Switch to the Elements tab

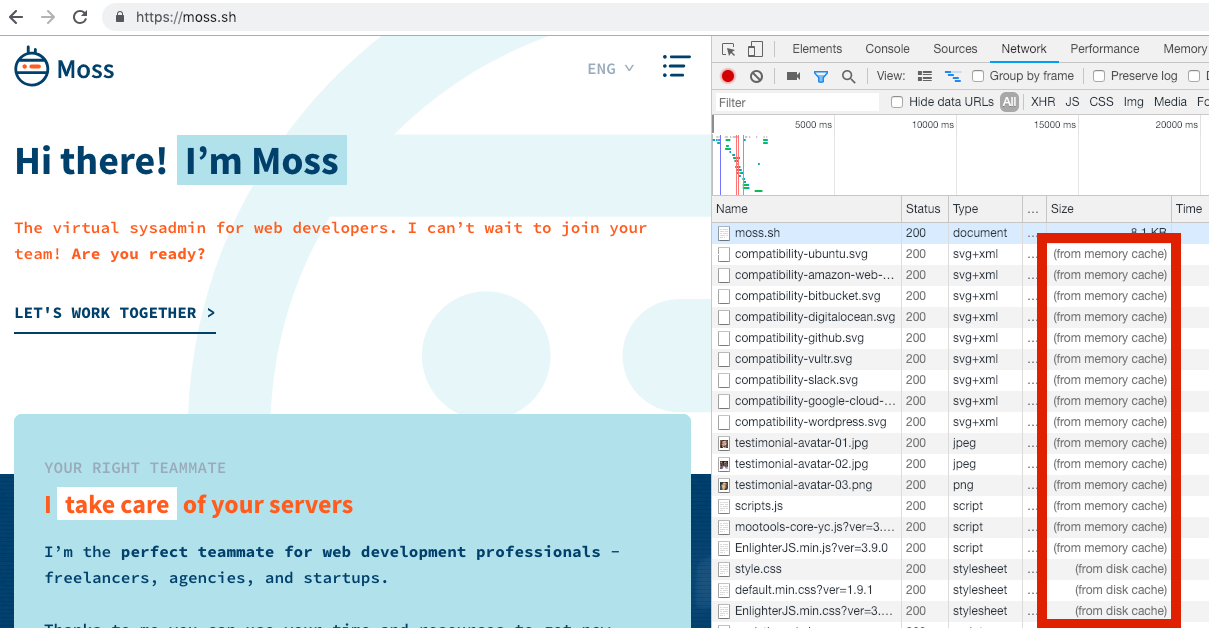click(x=817, y=49)
